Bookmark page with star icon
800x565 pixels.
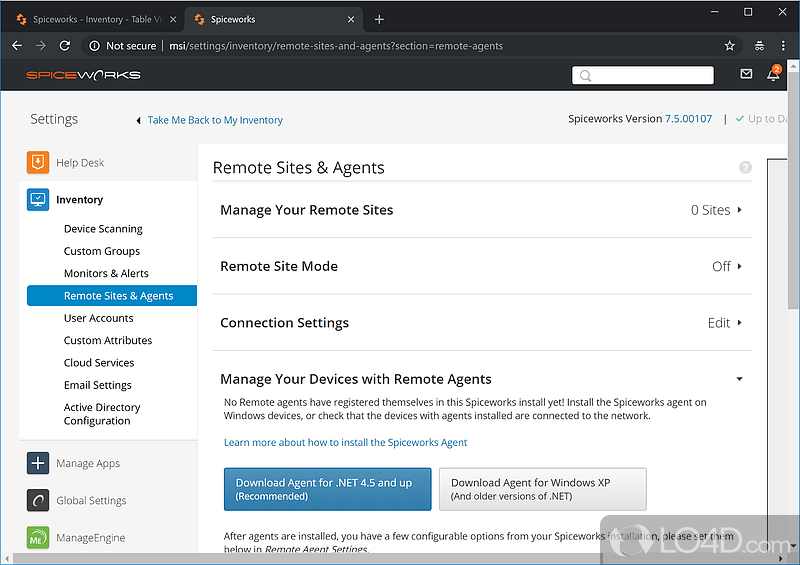[x=730, y=46]
